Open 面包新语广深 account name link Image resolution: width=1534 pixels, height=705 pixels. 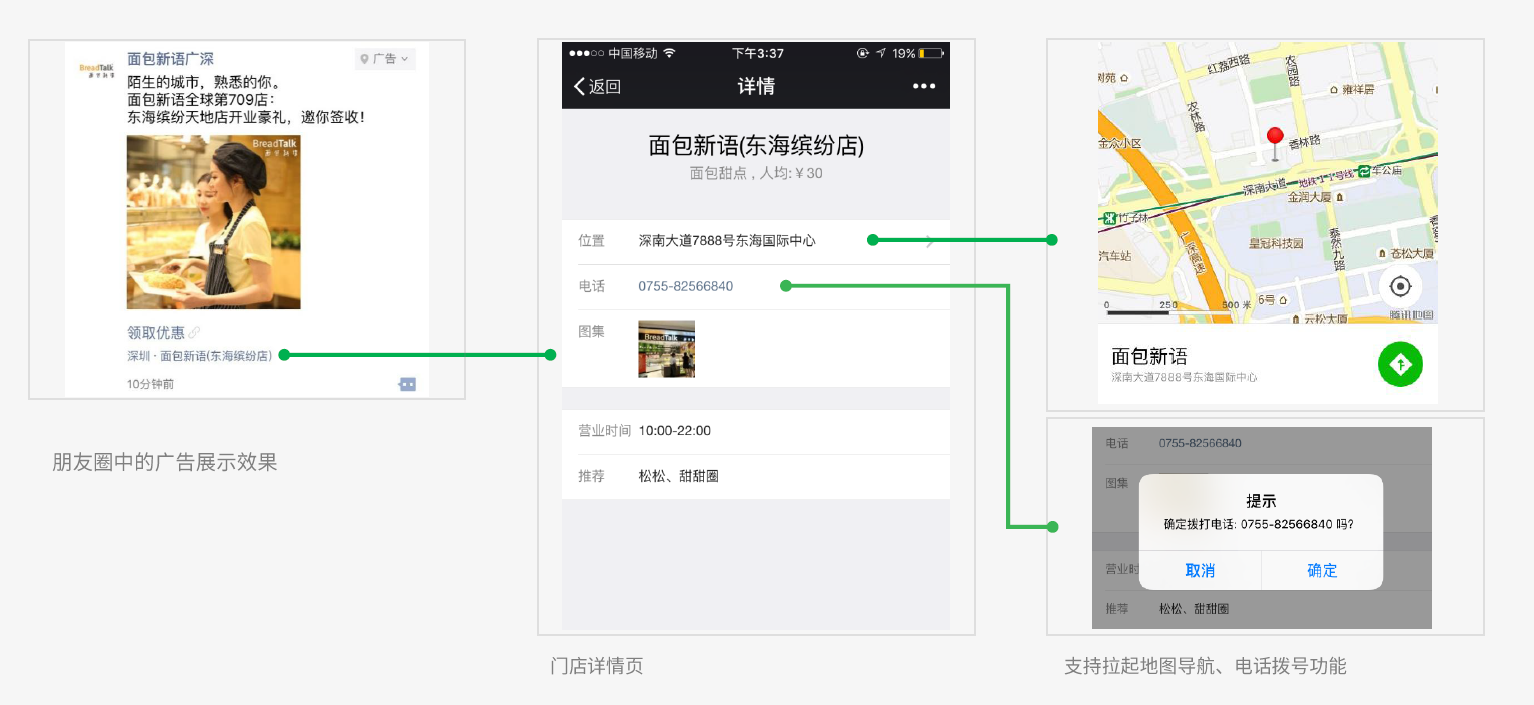click(x=170, y=59)
